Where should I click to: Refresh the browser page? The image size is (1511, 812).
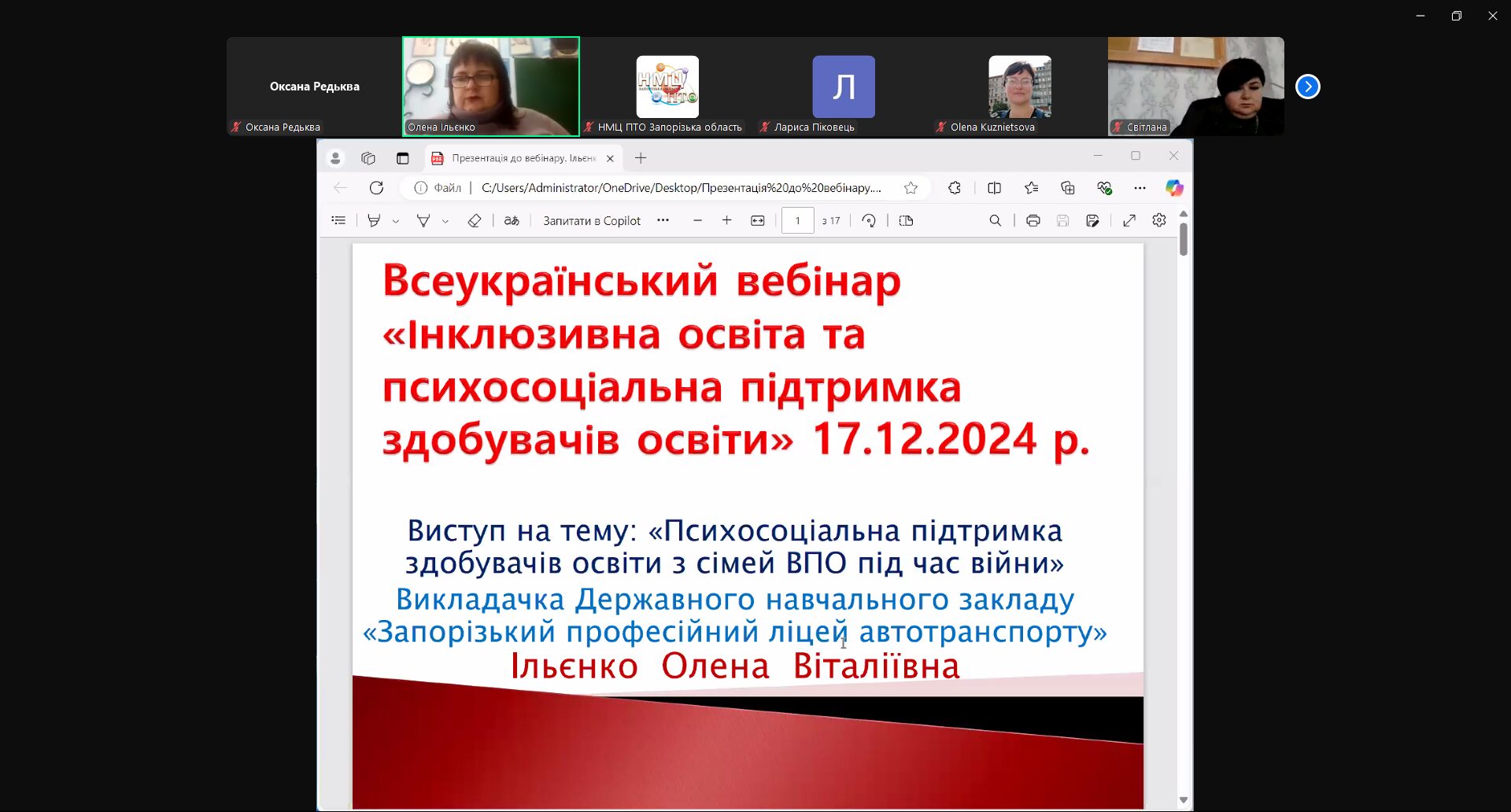pos(376,188)
